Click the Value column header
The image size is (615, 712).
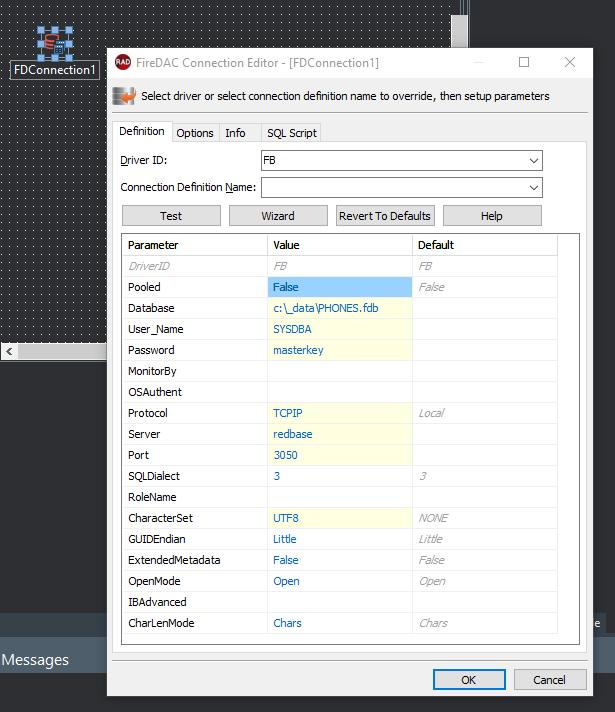click(340, 245)
